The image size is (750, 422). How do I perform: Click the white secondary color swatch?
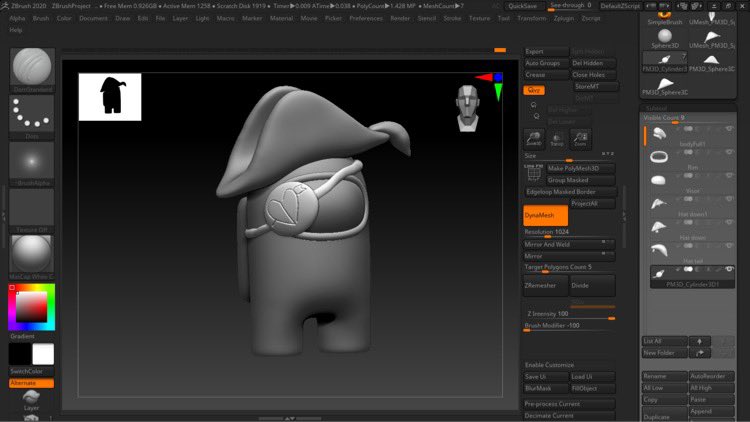tap(43, 355)
